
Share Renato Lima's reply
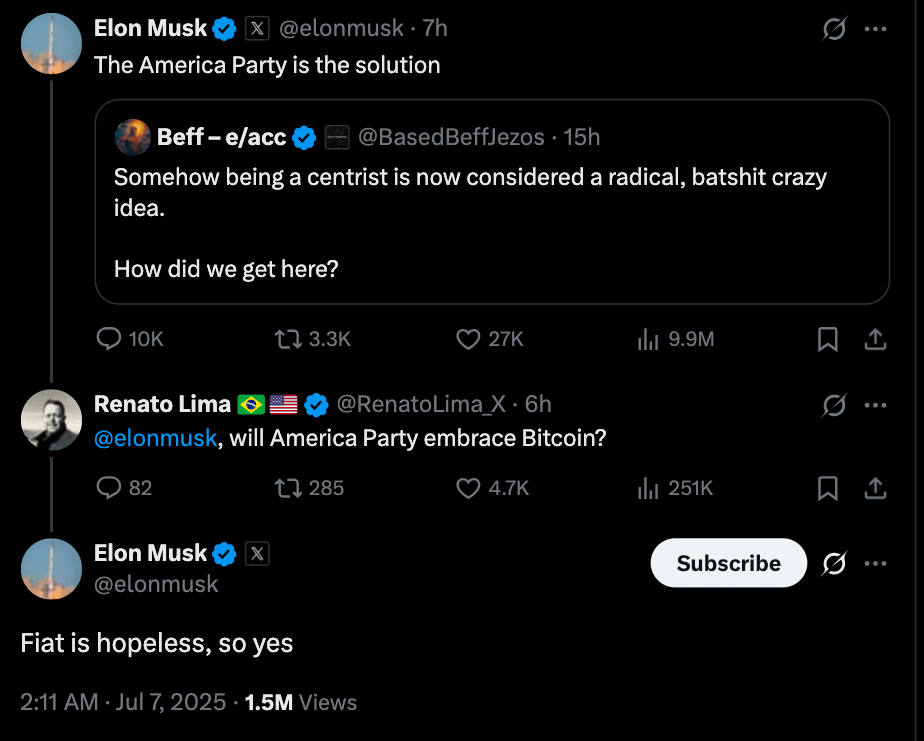coord(875,488)
